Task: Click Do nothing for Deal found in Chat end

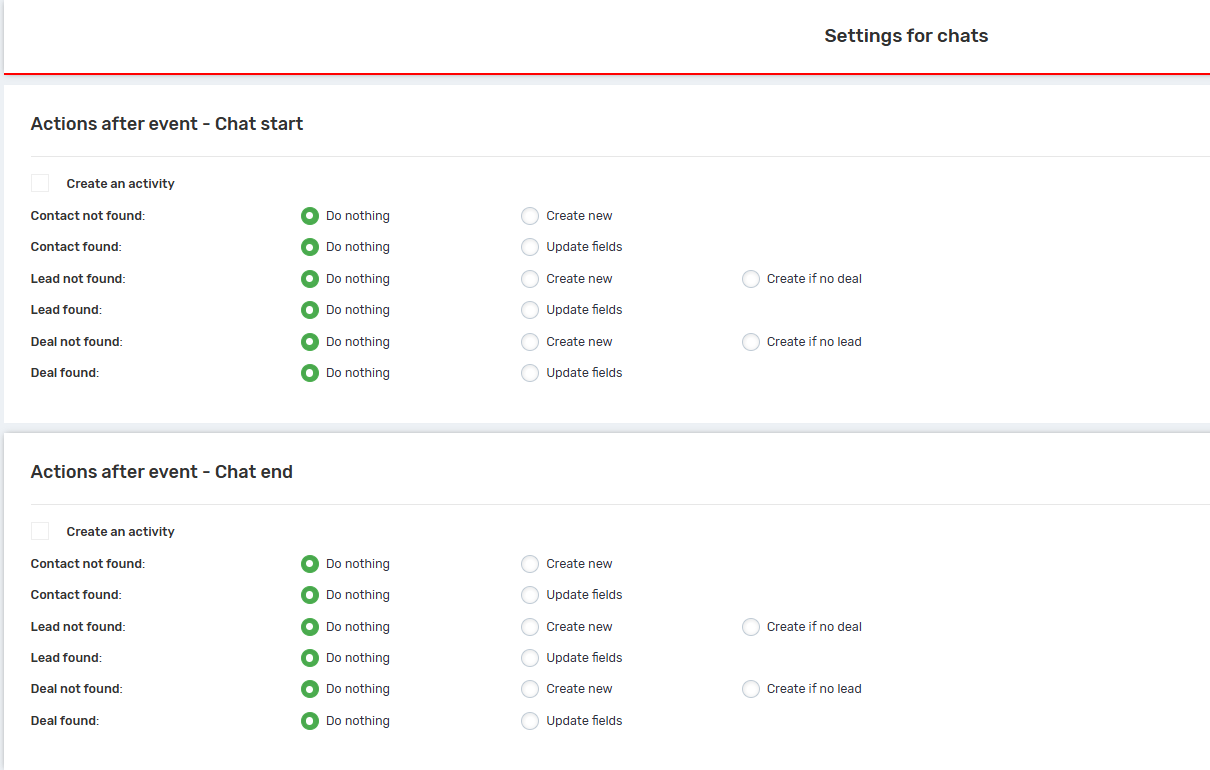Action: 310,721
